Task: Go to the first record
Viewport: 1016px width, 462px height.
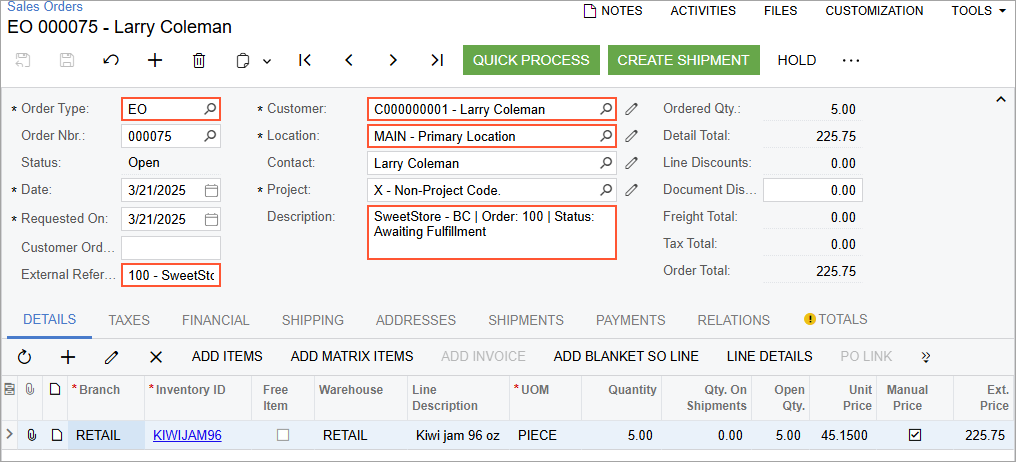Action: (305, 60)
